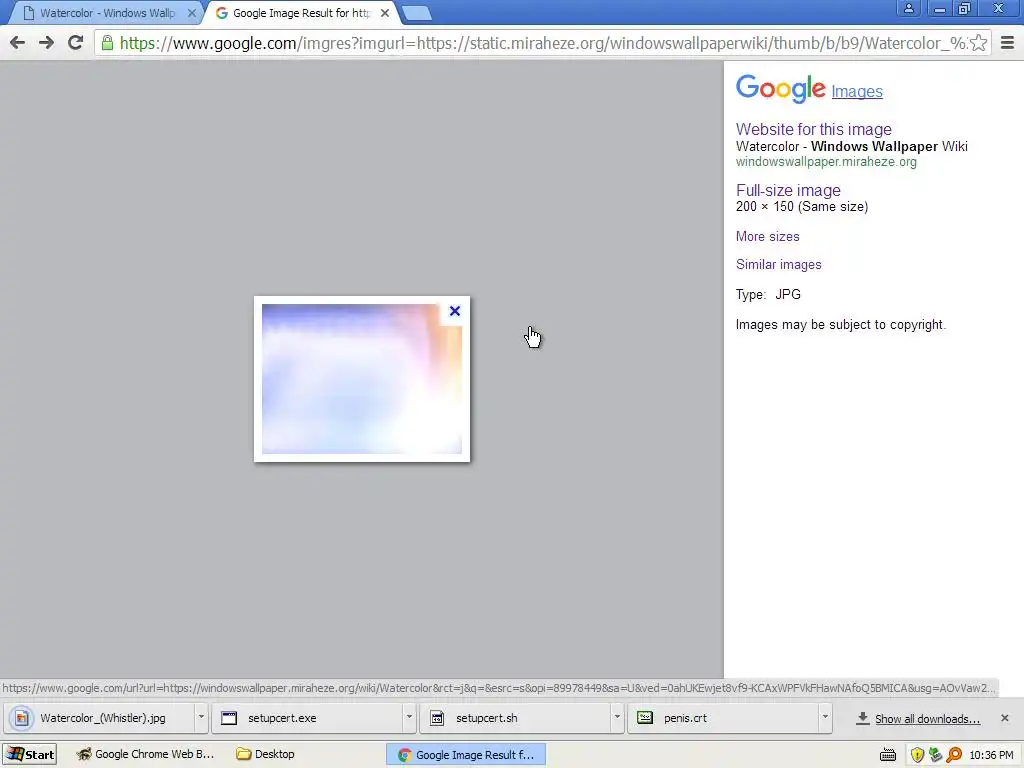Click the green network tray icon

(935, 756)
